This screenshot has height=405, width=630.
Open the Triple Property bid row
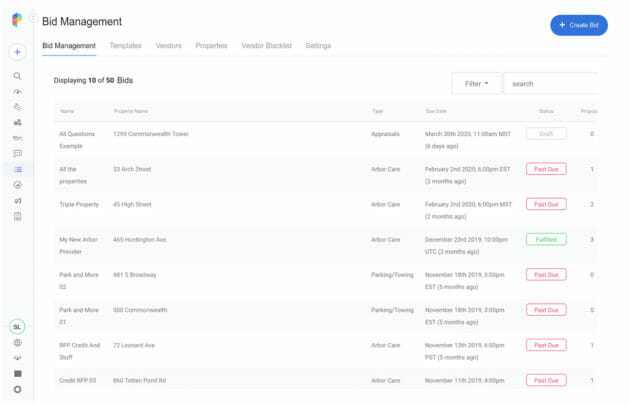(325, 211)
